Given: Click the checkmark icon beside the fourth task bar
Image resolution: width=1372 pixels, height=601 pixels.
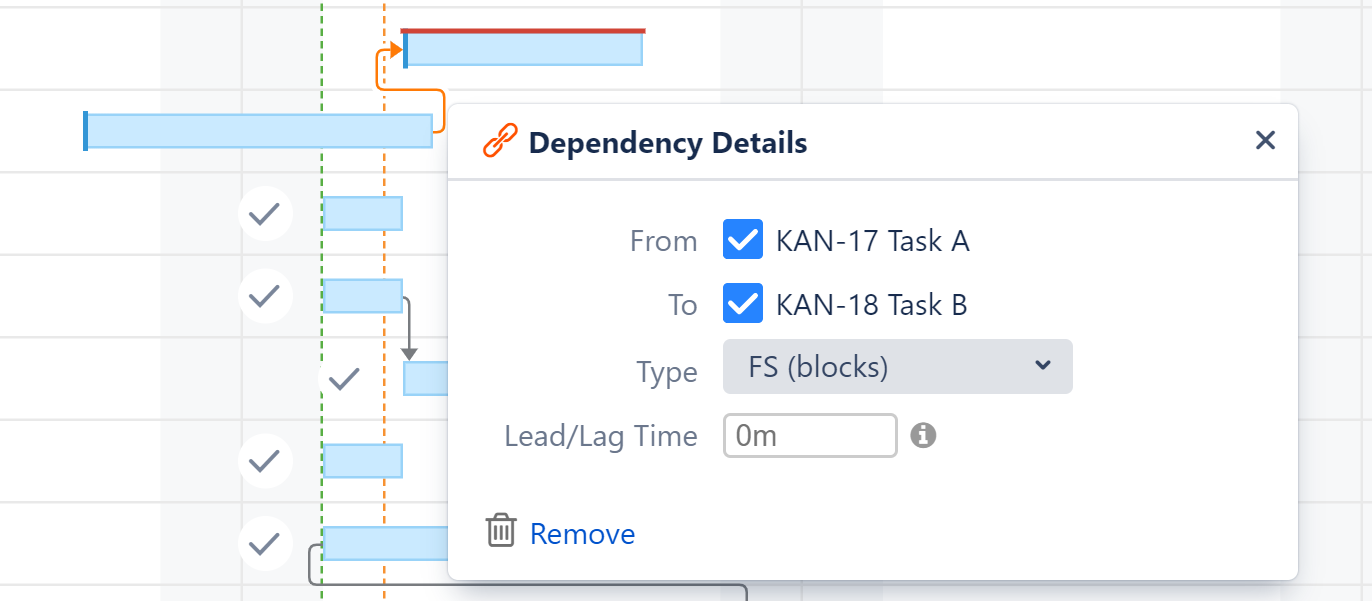Looking at the screenshot, I should pyautogui.click(x=265, y=461).
